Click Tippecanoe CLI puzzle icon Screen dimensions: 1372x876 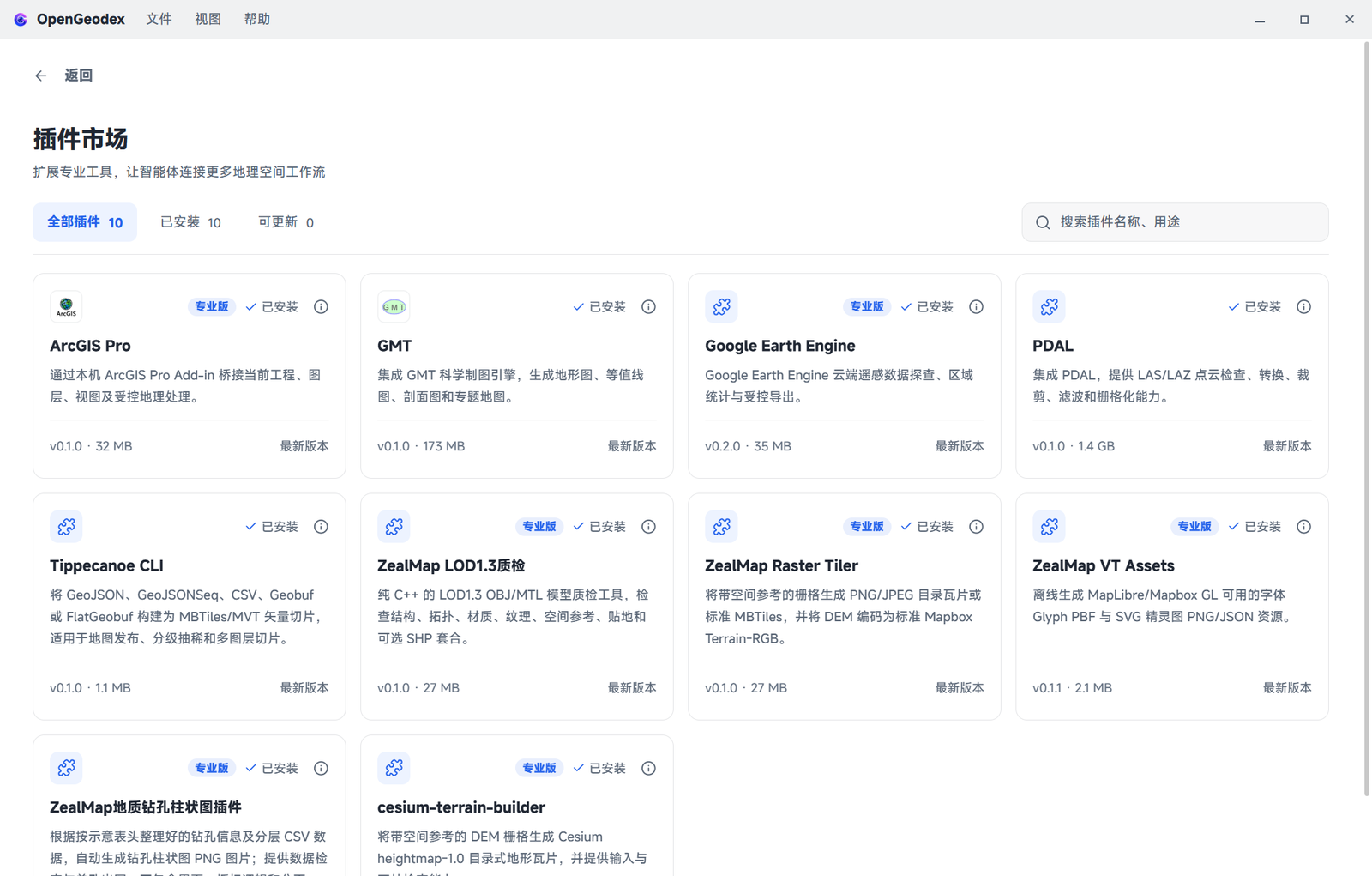click(66, 527)
